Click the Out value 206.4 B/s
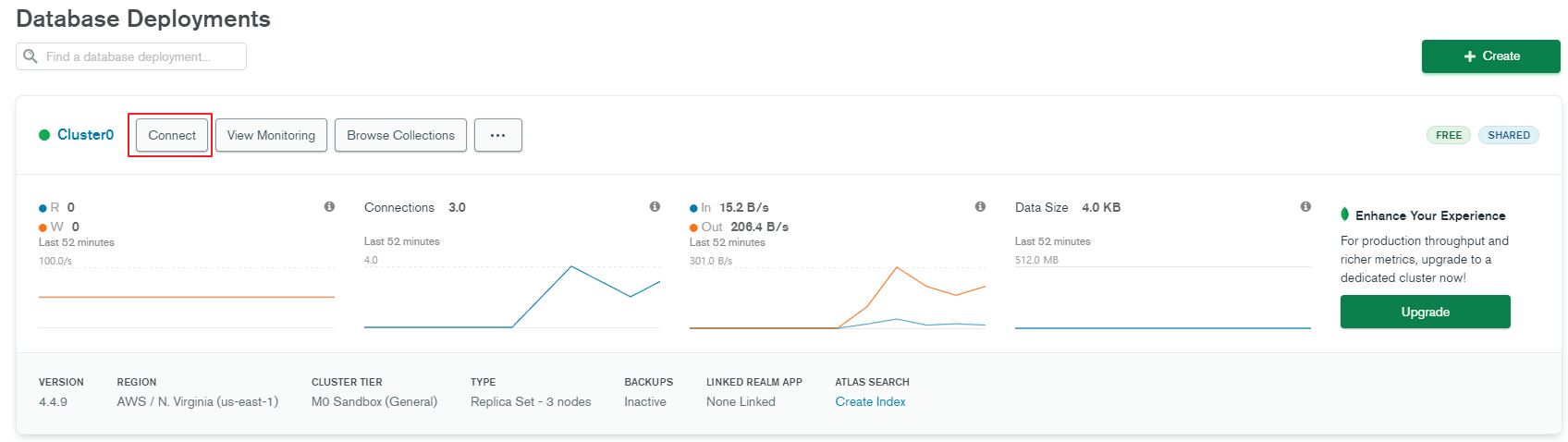The height and width of the screenshot is (442, 1568). point(759,227)
